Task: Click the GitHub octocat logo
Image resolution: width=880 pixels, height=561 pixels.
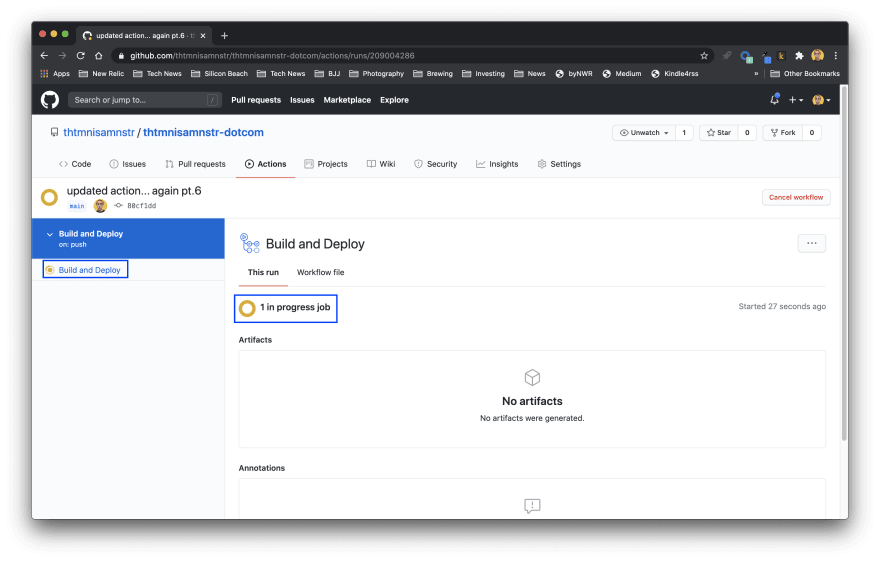Action: point(50,100)
